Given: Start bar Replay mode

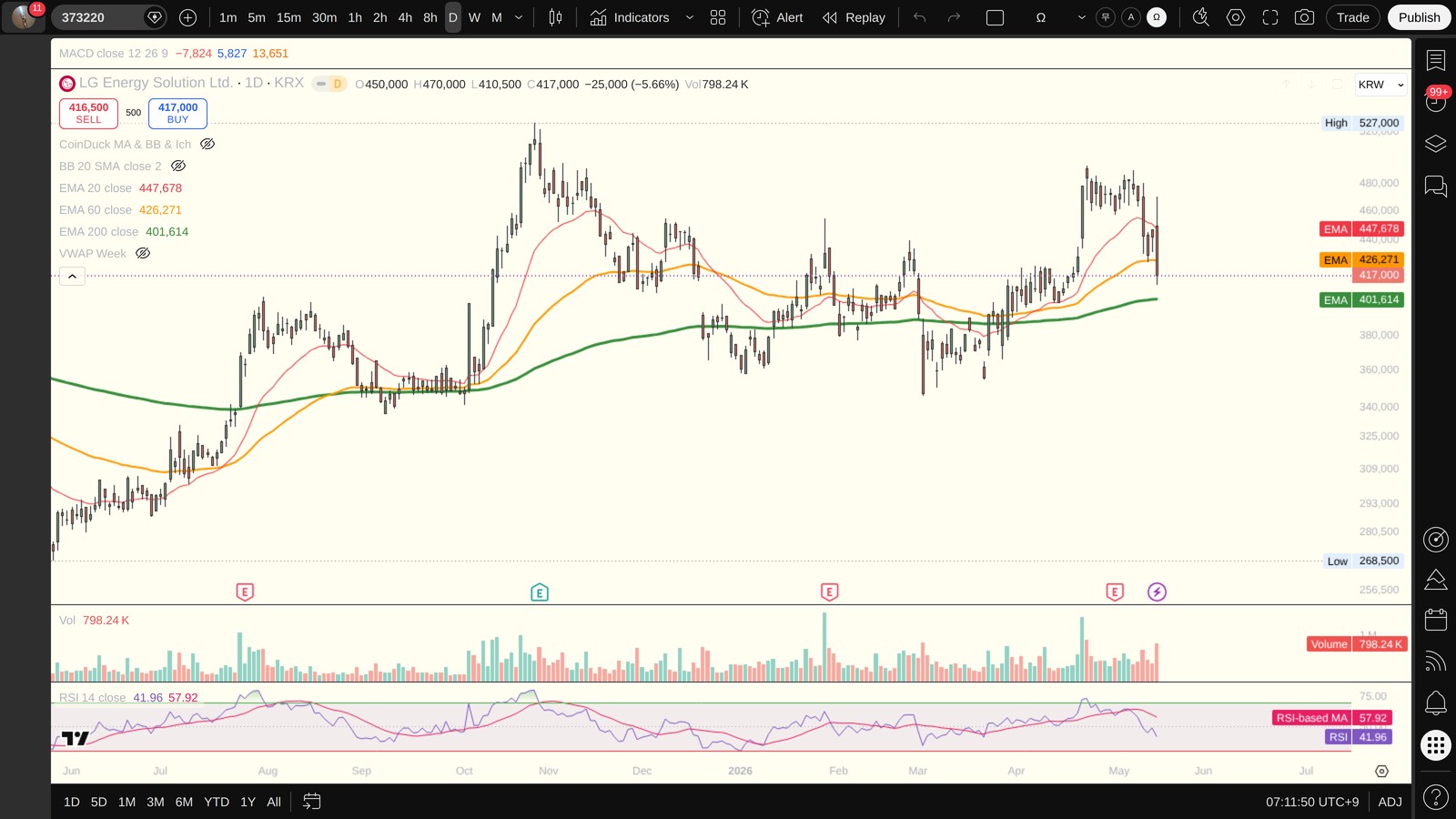Looking at the screenshot, I should point(854,17).
